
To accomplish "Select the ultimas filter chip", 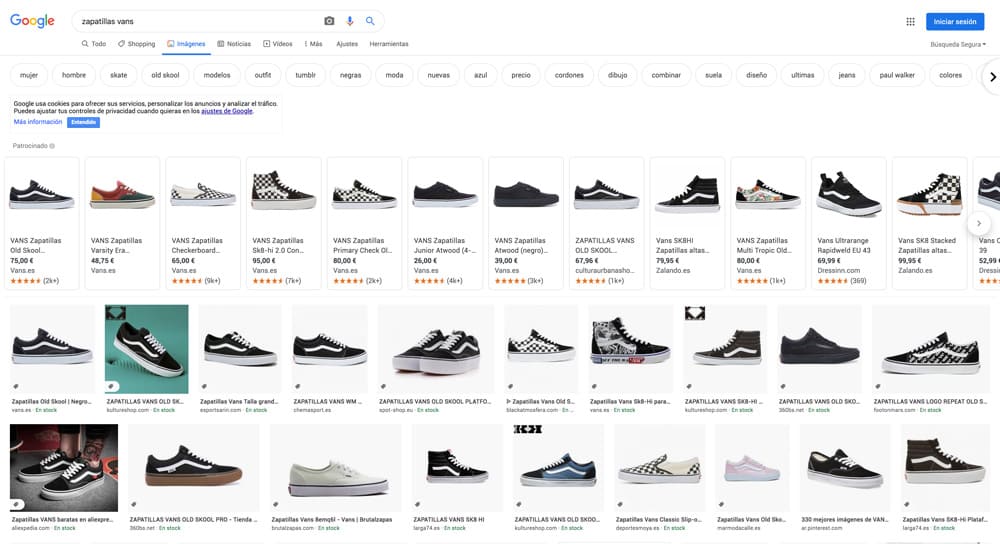I will coord(803,75).
